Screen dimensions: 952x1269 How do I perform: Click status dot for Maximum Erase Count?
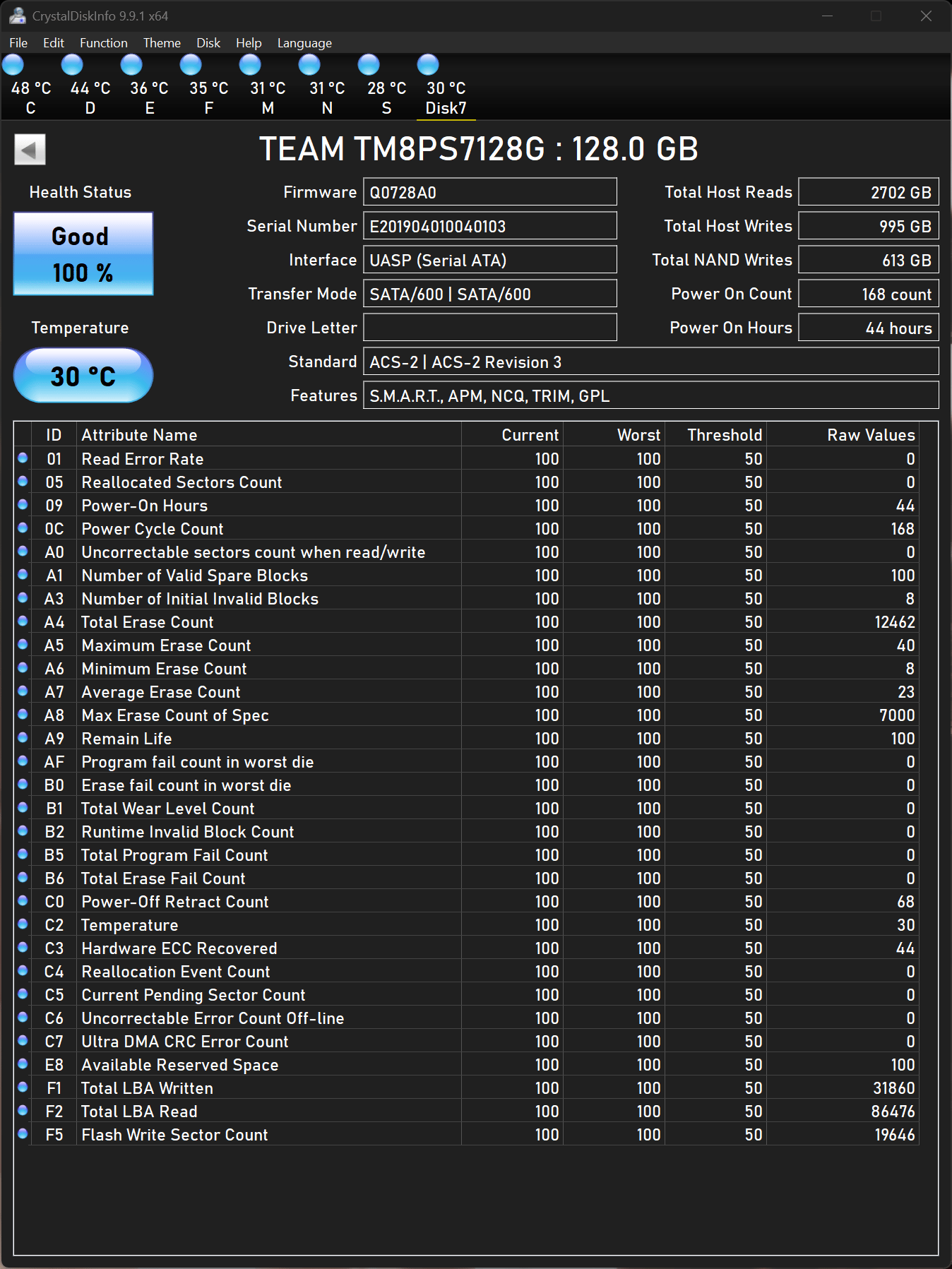pos(23,645)
